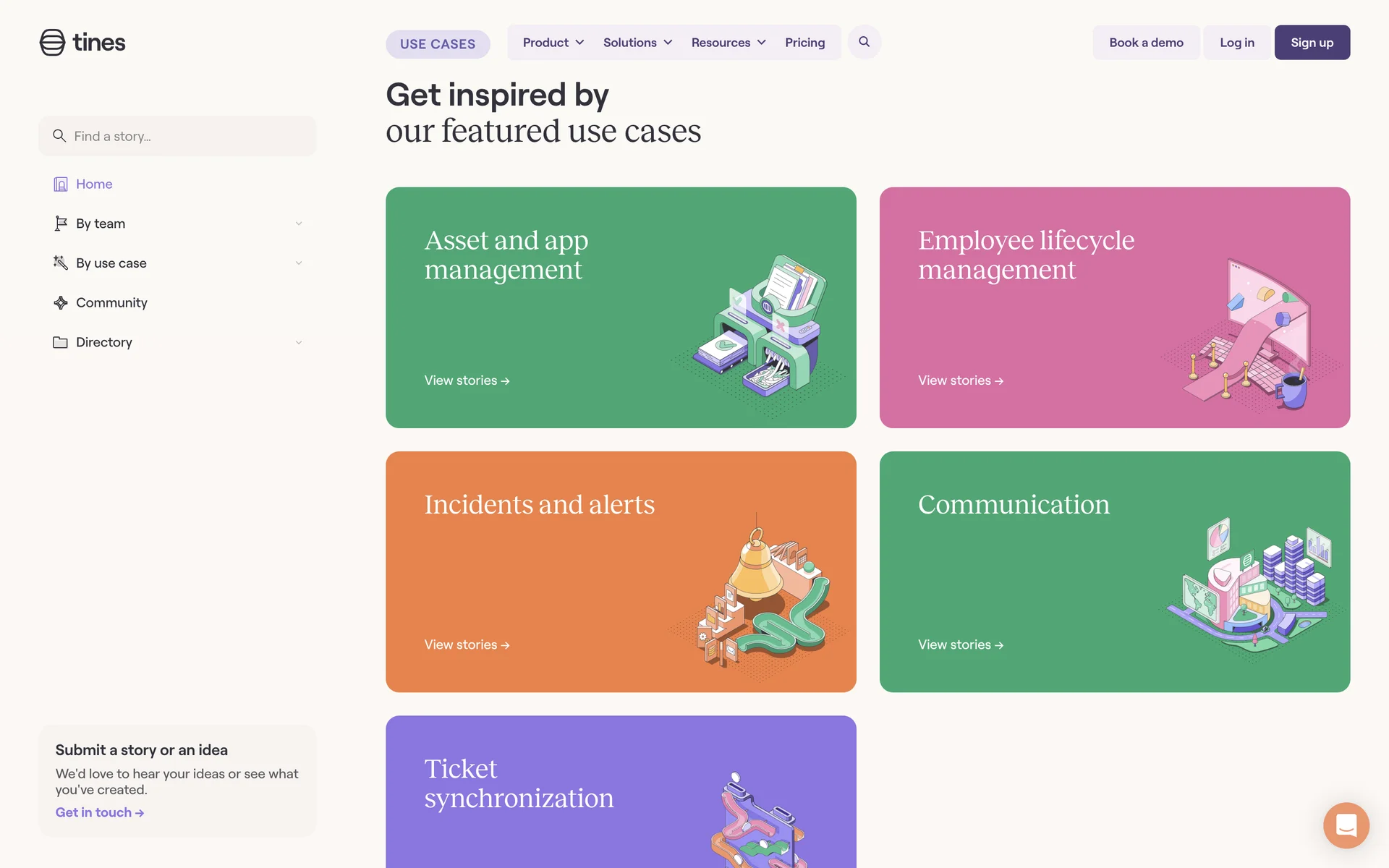Go to the Pricing page
This screenshot has width=1389, height=868.
point(804,43)
